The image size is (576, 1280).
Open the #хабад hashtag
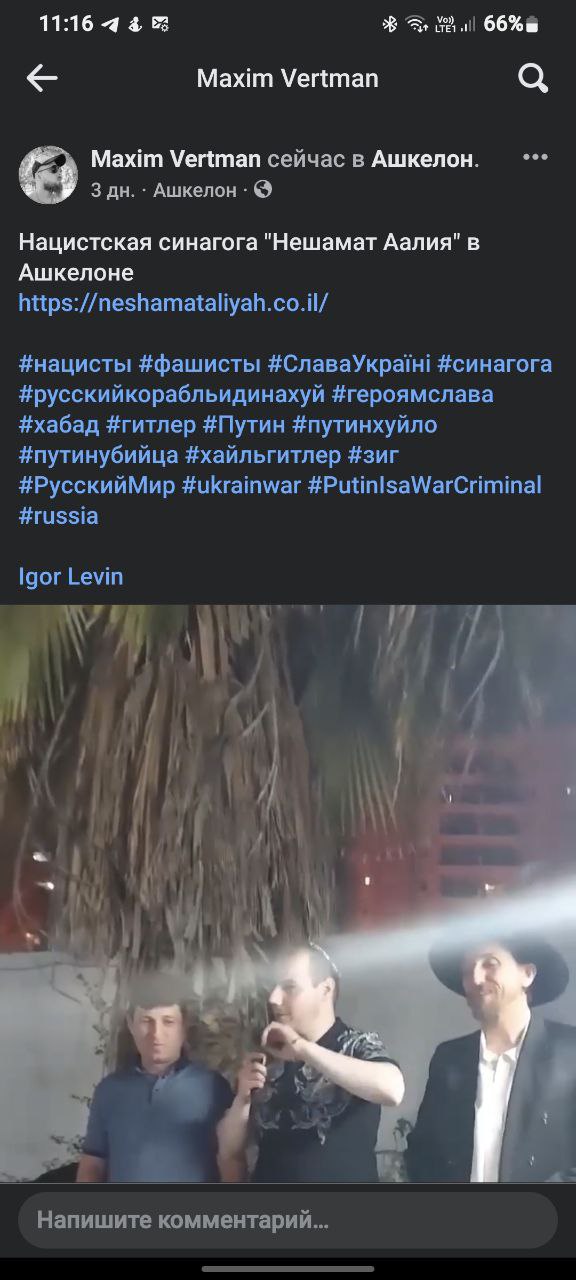(59, 425)
